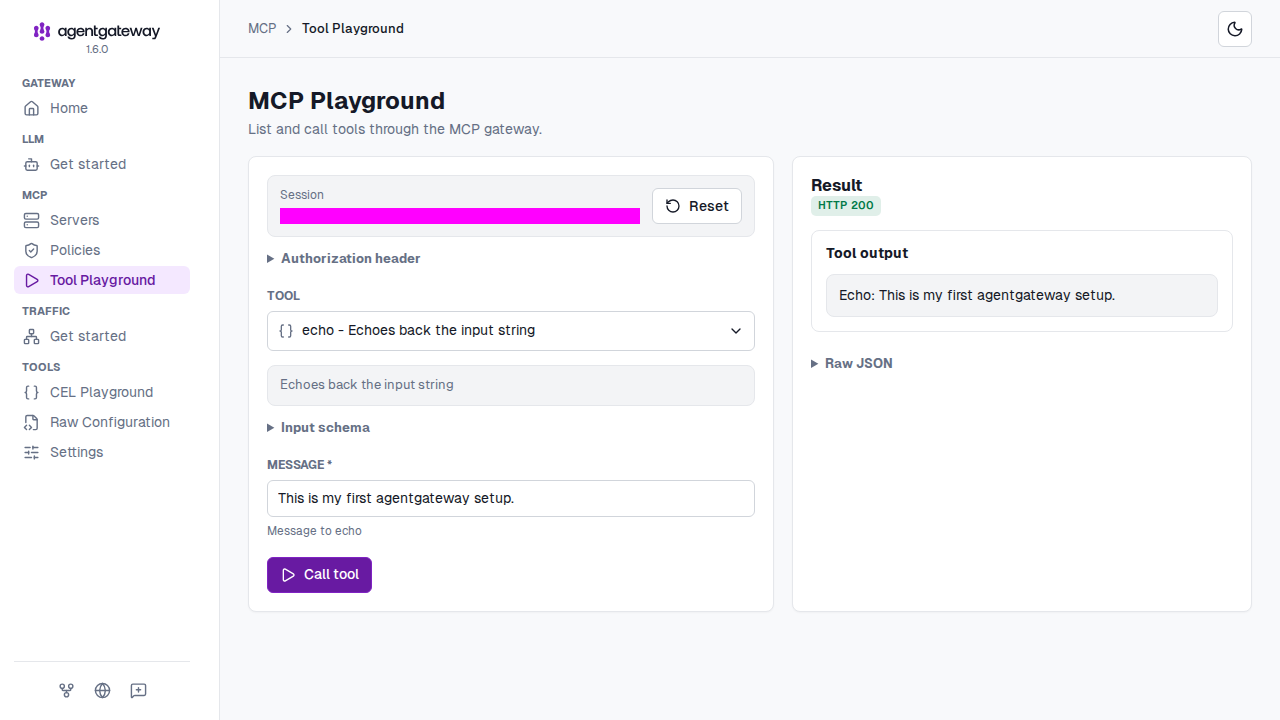
Task: Click the Traffic network icon
Action: (x=32, y=336)
